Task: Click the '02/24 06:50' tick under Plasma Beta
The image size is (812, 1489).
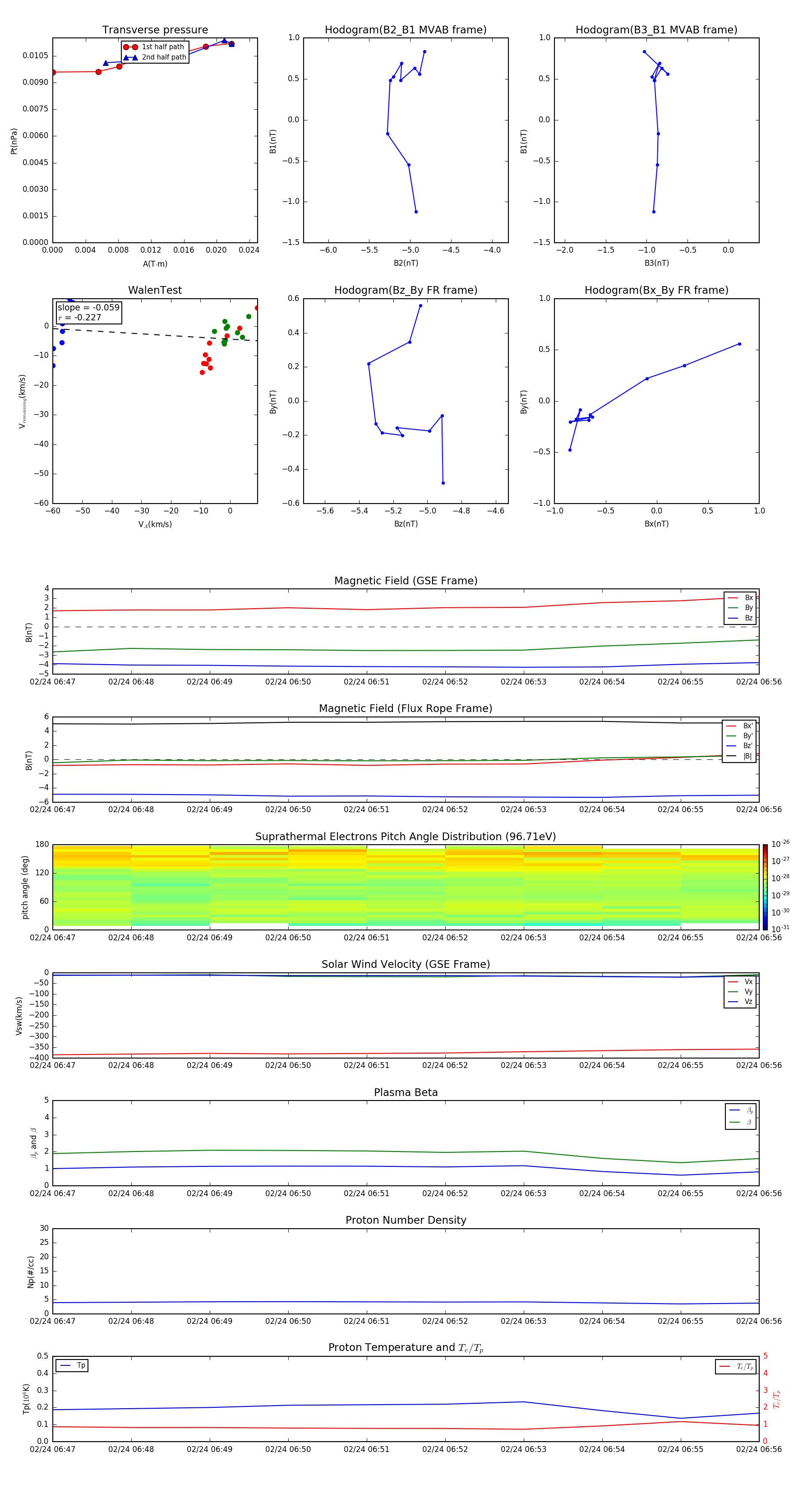Action: (288, 1193)
